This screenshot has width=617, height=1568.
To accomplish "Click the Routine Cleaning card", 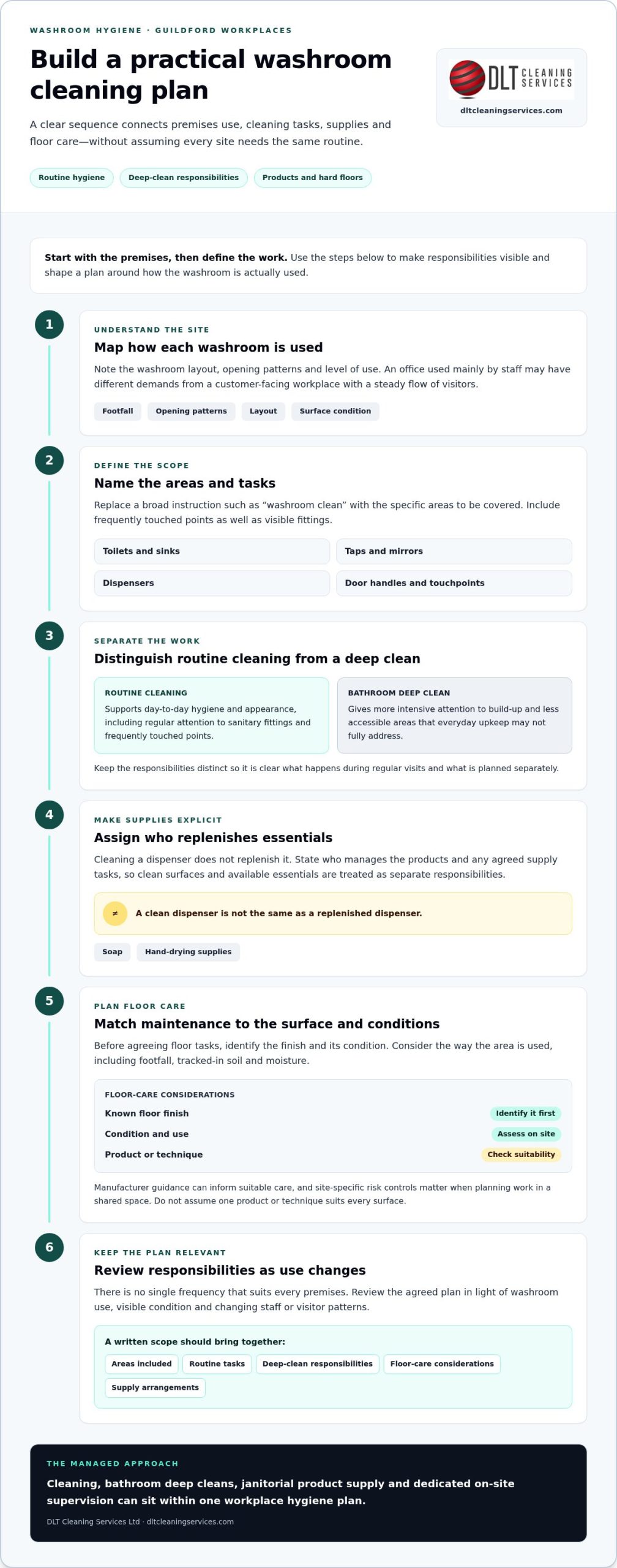I will [211, 715].
